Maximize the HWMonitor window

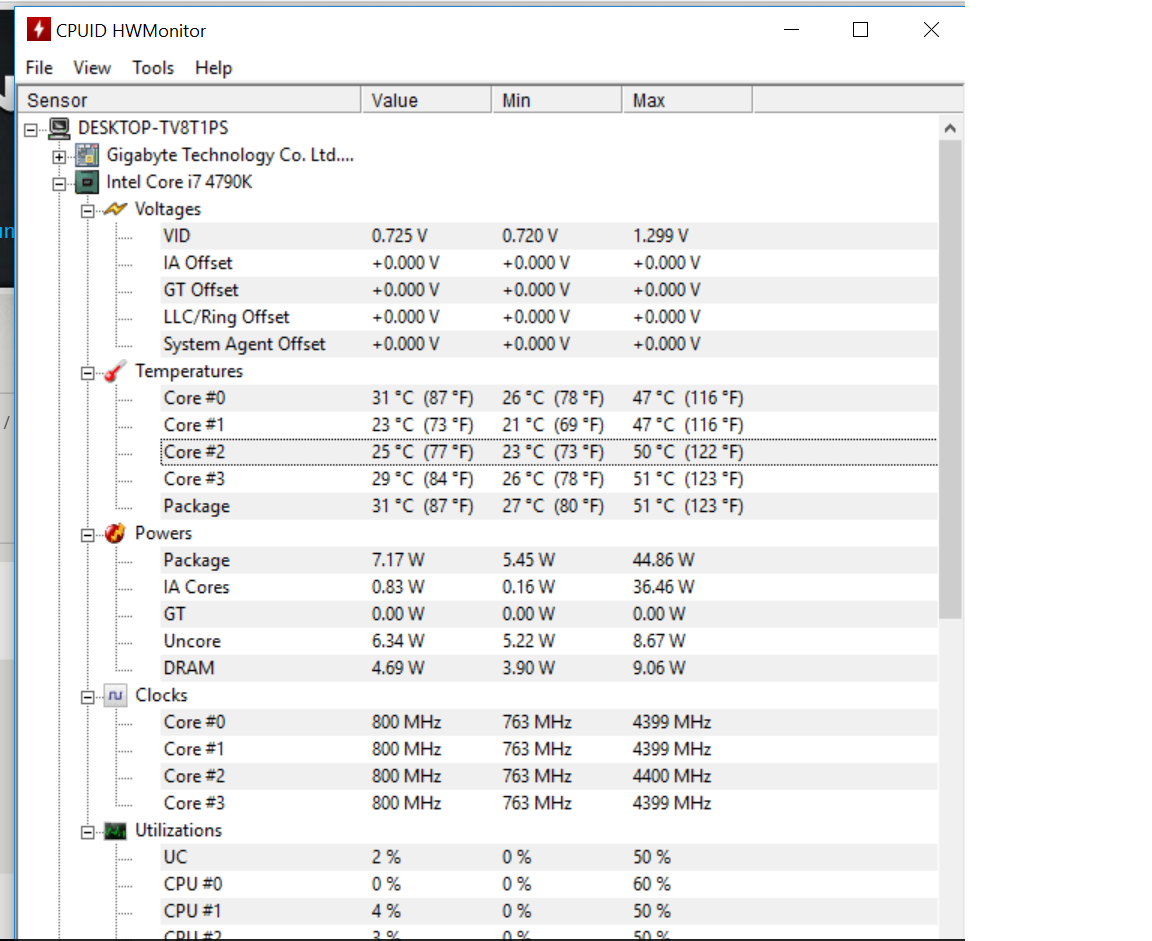860,29
